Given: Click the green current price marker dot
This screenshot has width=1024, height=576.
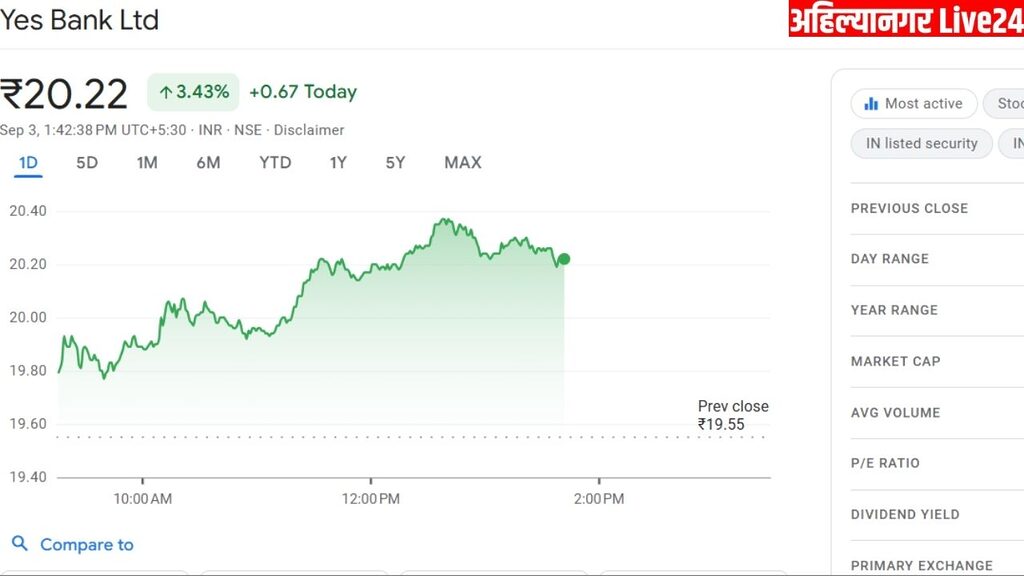Looking at the screenshot, I should click(x=564, y=259).
